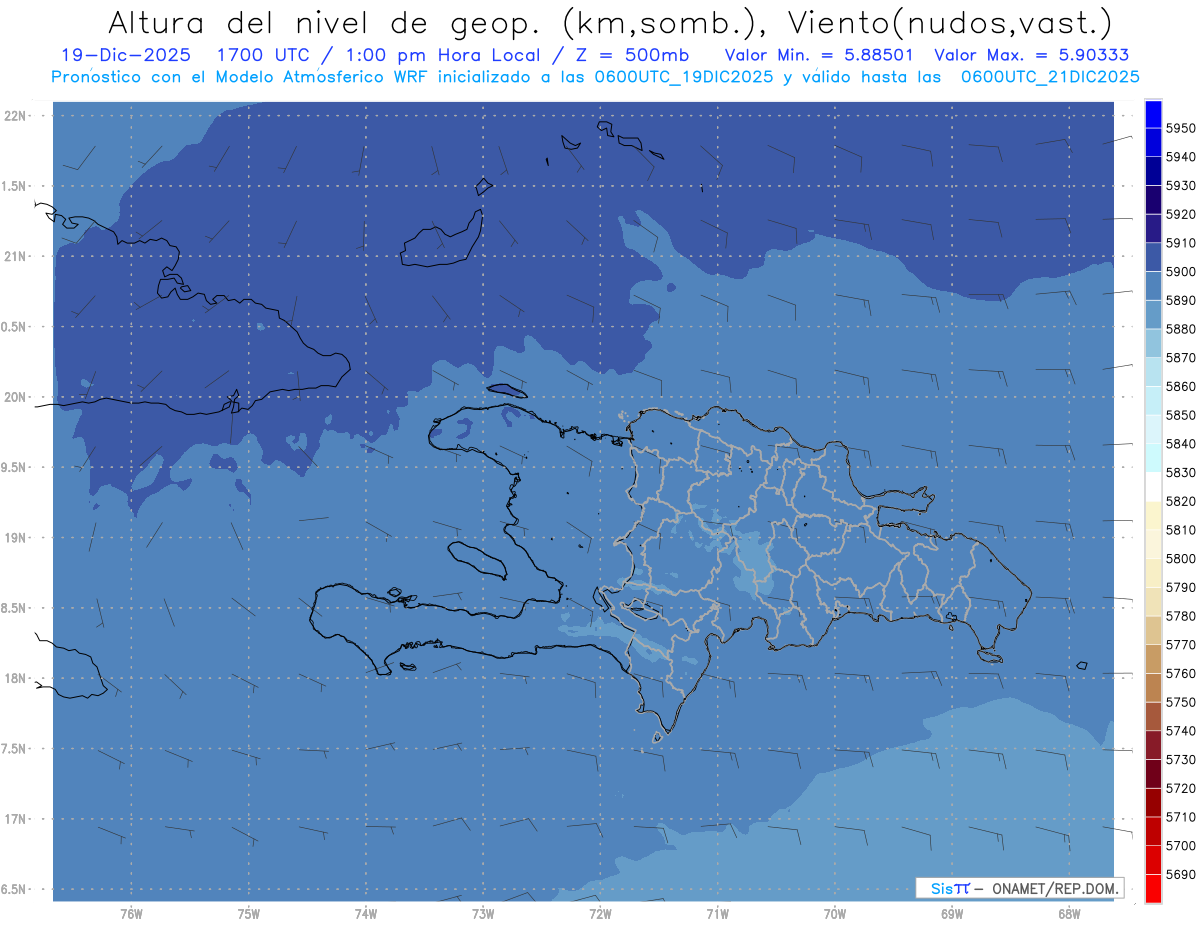Pick the colorbar swatch between 5730 and 5720
The image size is (1200, 927).
pyautogui.click(x=1153, y=774)
